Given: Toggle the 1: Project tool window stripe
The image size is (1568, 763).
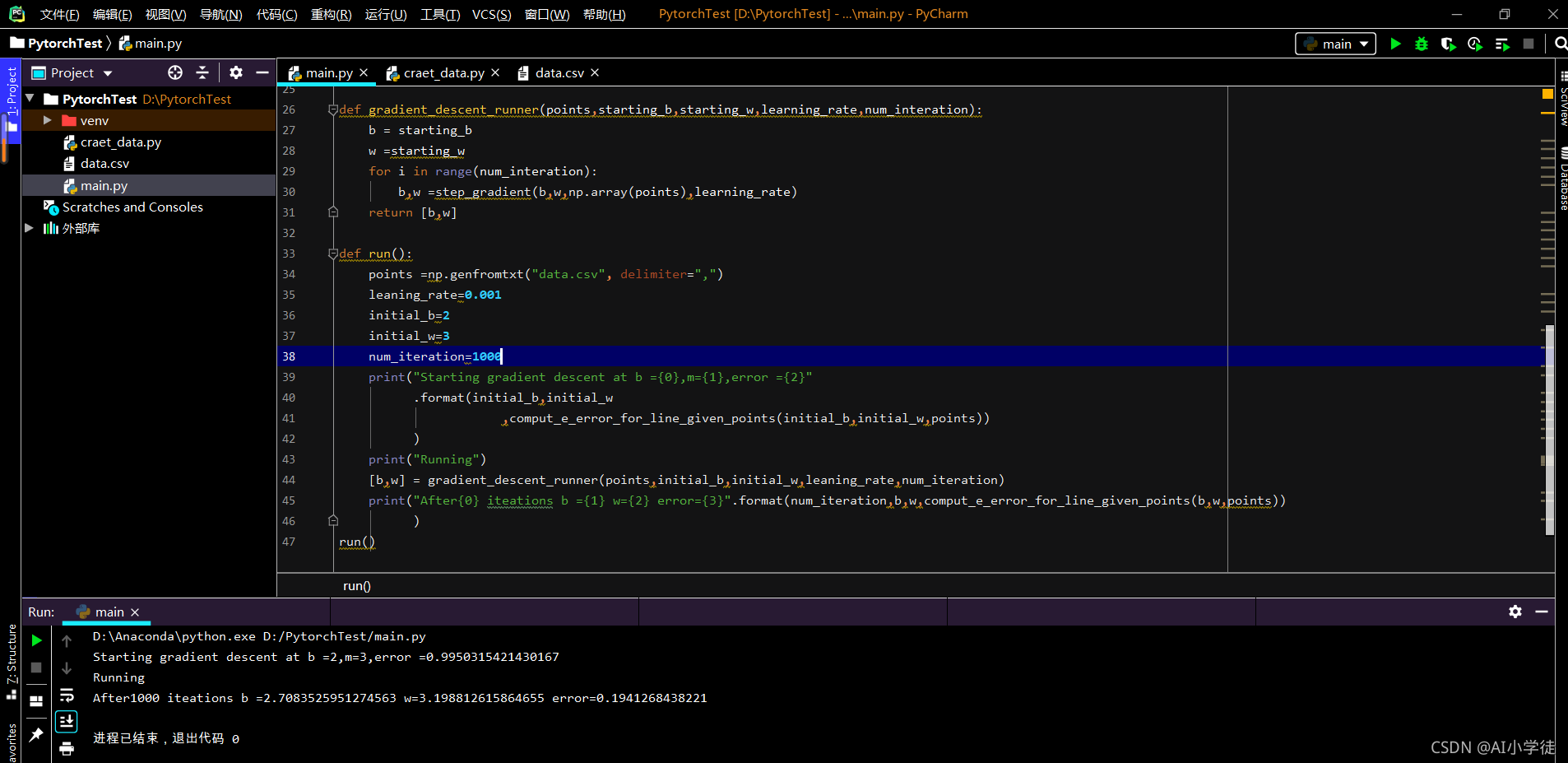Looking at the screenshot, I should point(11,99).
